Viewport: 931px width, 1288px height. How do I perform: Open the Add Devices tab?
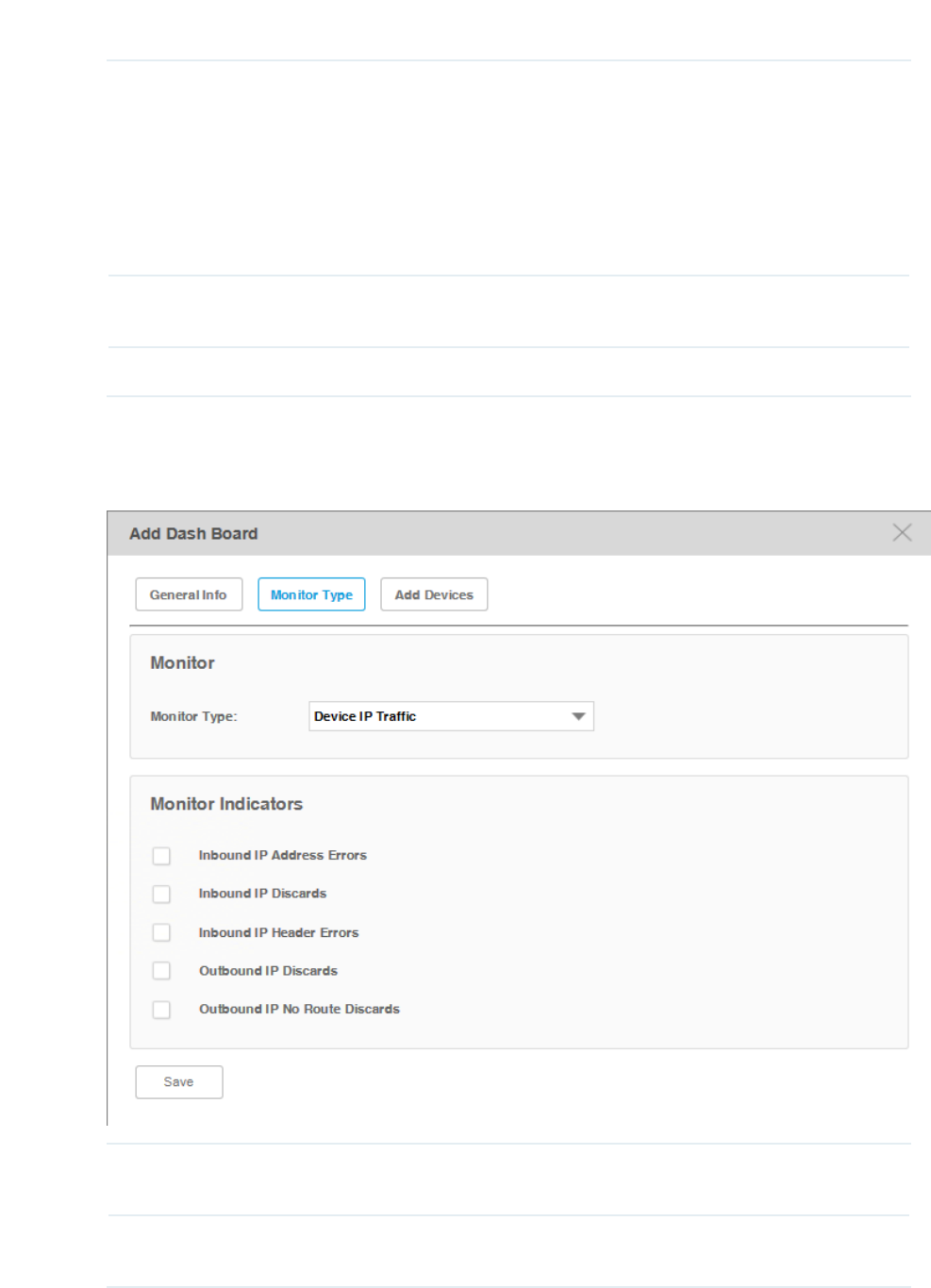pos(434,594)
